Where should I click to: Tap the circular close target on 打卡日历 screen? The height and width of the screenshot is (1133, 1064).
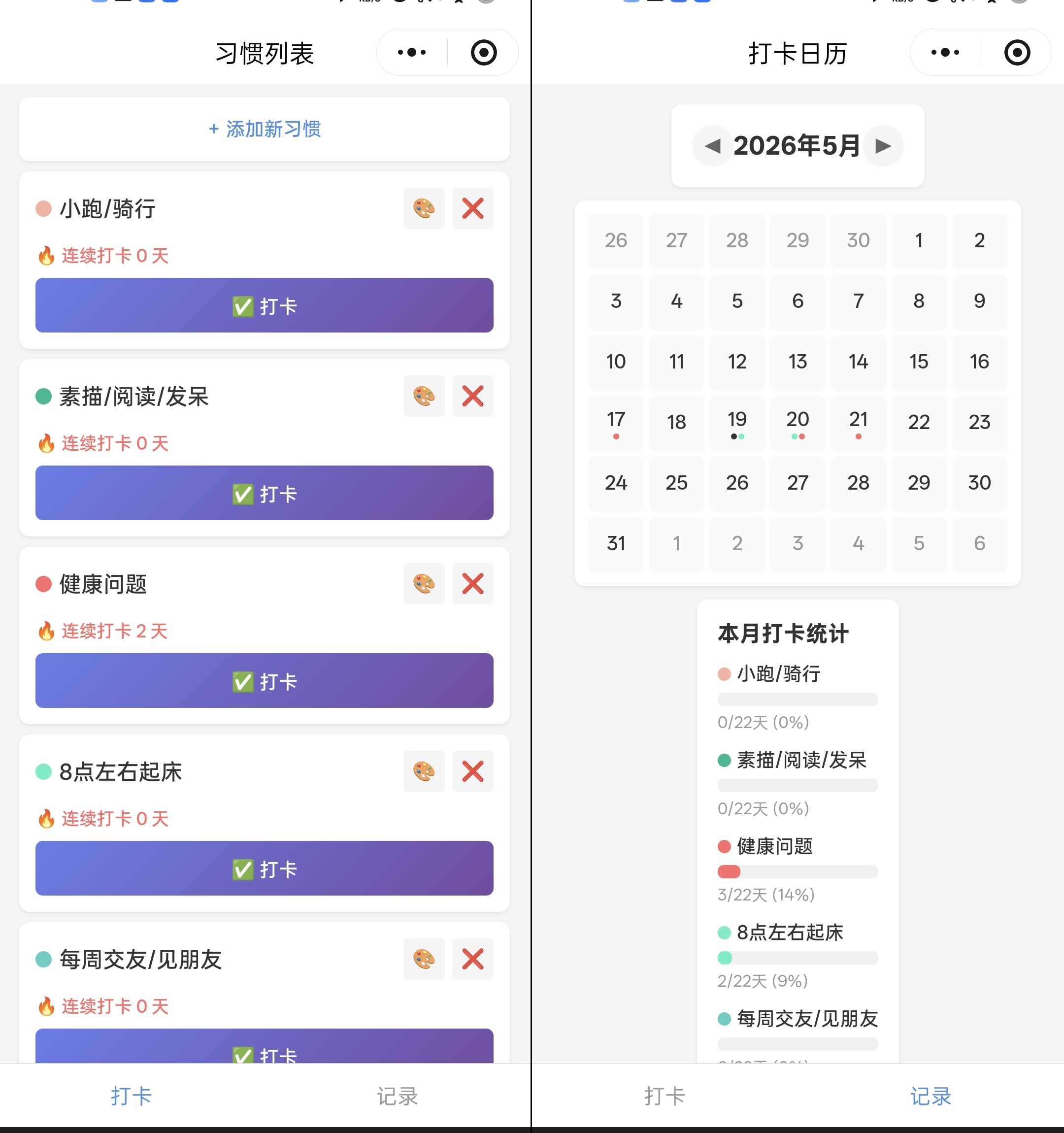(1017, 52)
